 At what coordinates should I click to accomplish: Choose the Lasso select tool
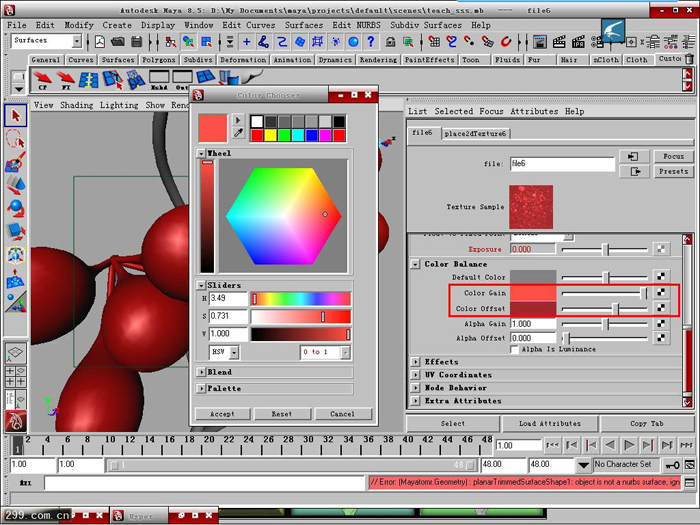16,139
